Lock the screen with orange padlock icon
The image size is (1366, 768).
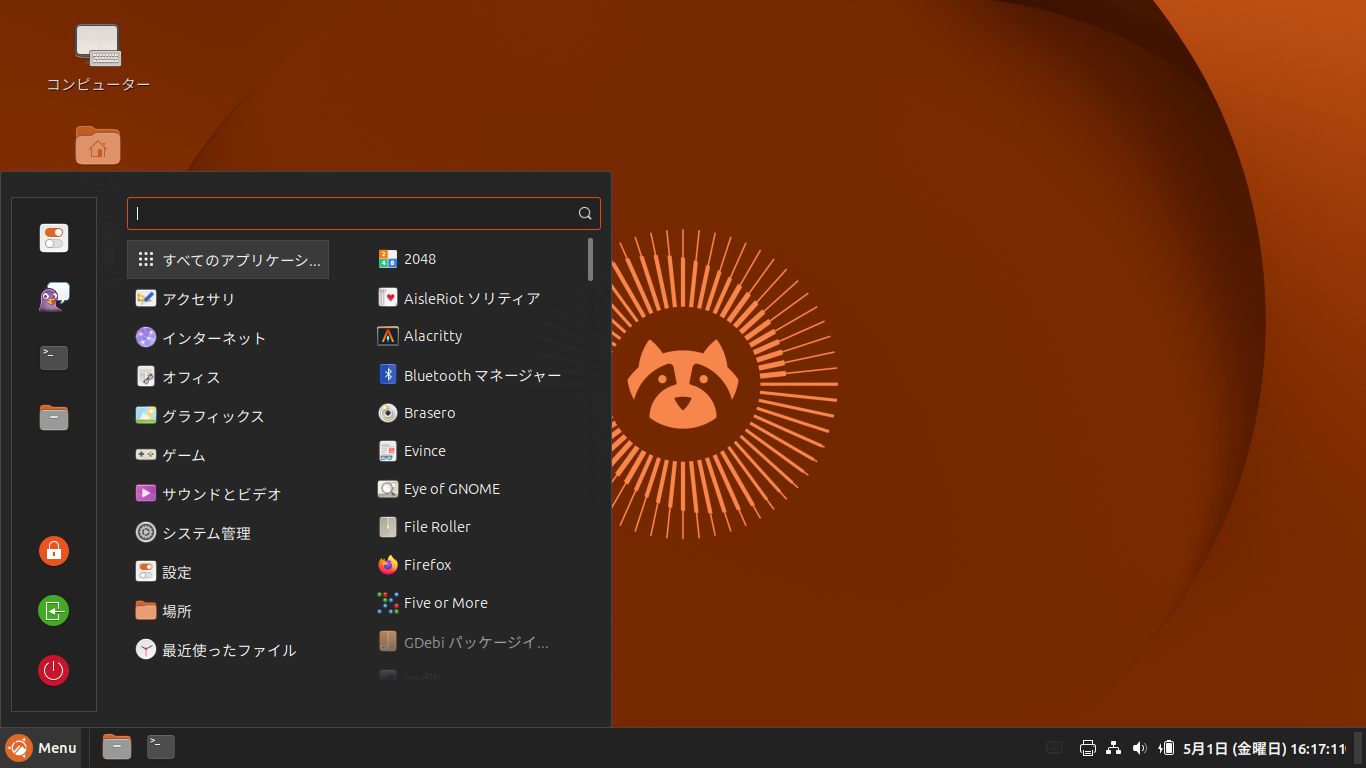(54, 551)
